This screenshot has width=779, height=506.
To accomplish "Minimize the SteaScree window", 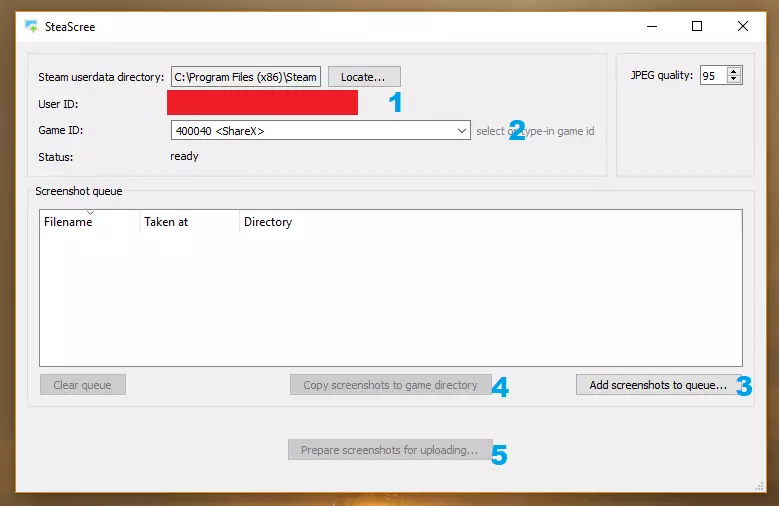I will (x=652, y=26).
